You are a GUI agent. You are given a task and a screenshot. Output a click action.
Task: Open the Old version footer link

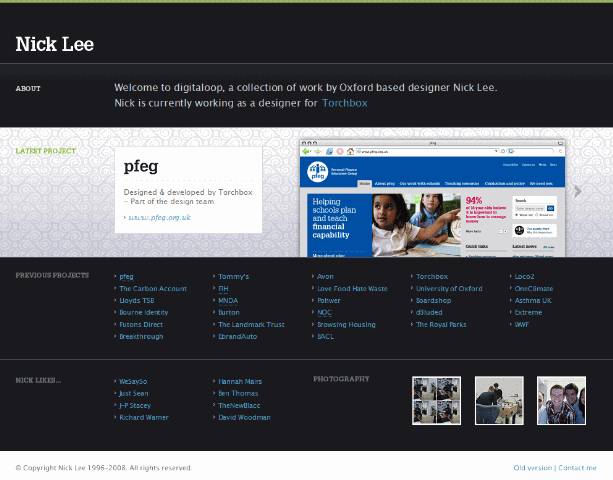pos(532,467)
